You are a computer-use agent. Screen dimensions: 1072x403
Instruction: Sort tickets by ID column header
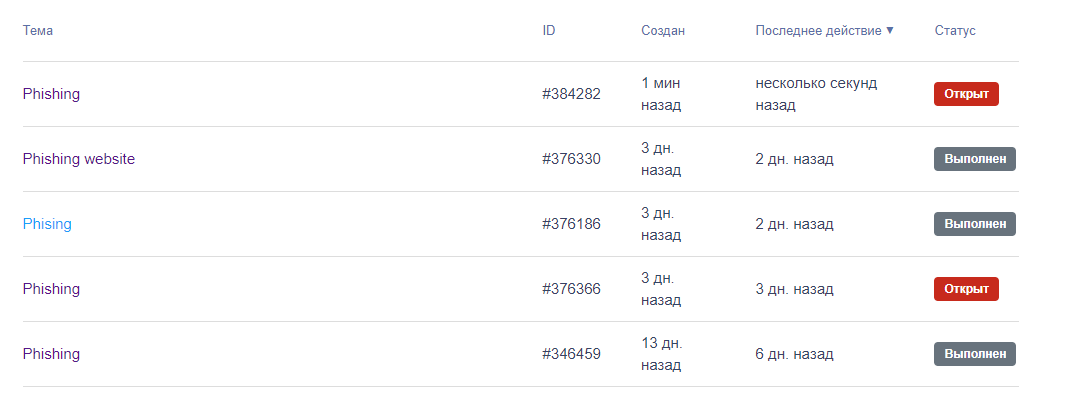[x=549, y=31]
